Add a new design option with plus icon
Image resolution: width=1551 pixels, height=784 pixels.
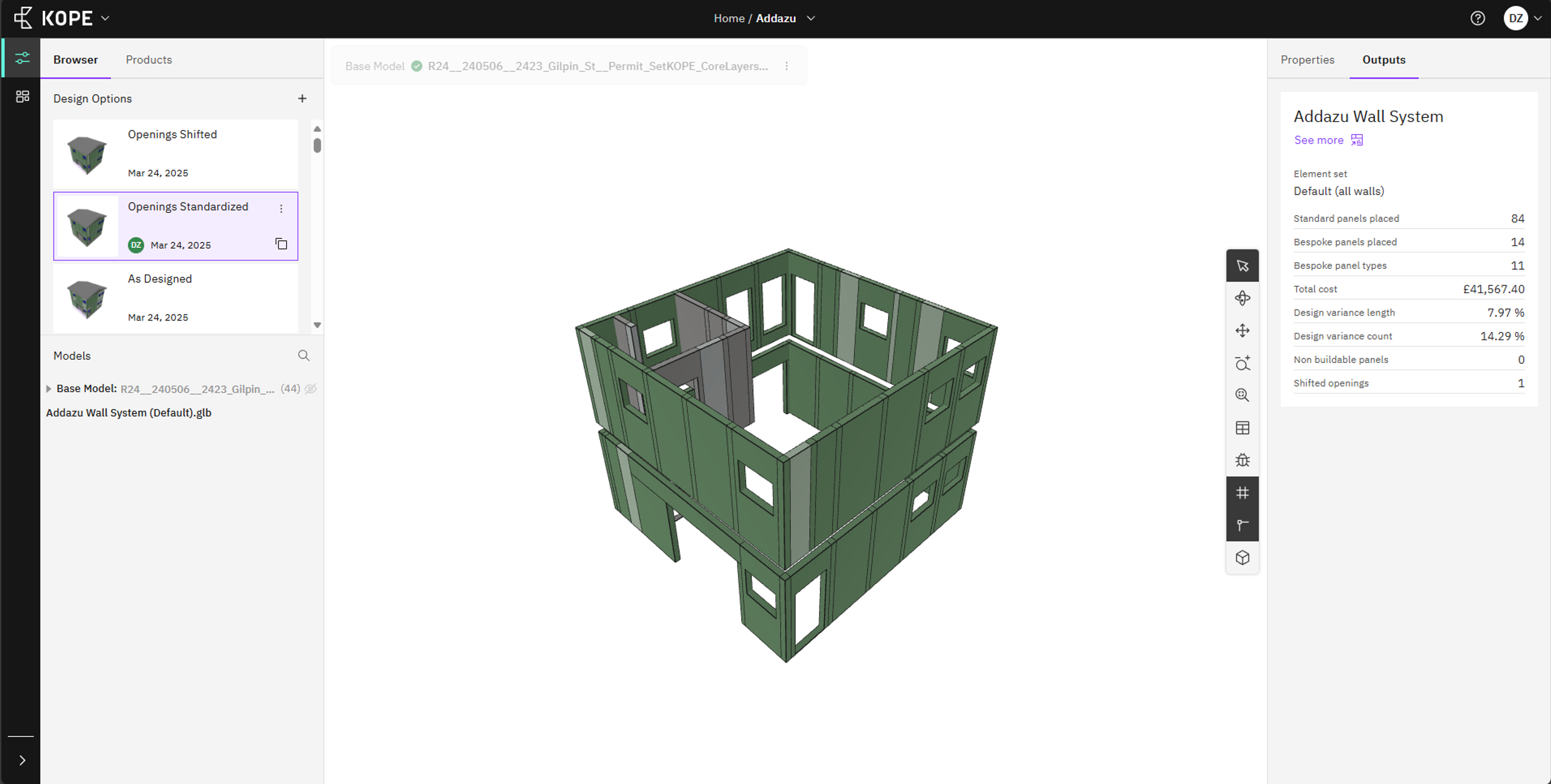tap(302, 98)
